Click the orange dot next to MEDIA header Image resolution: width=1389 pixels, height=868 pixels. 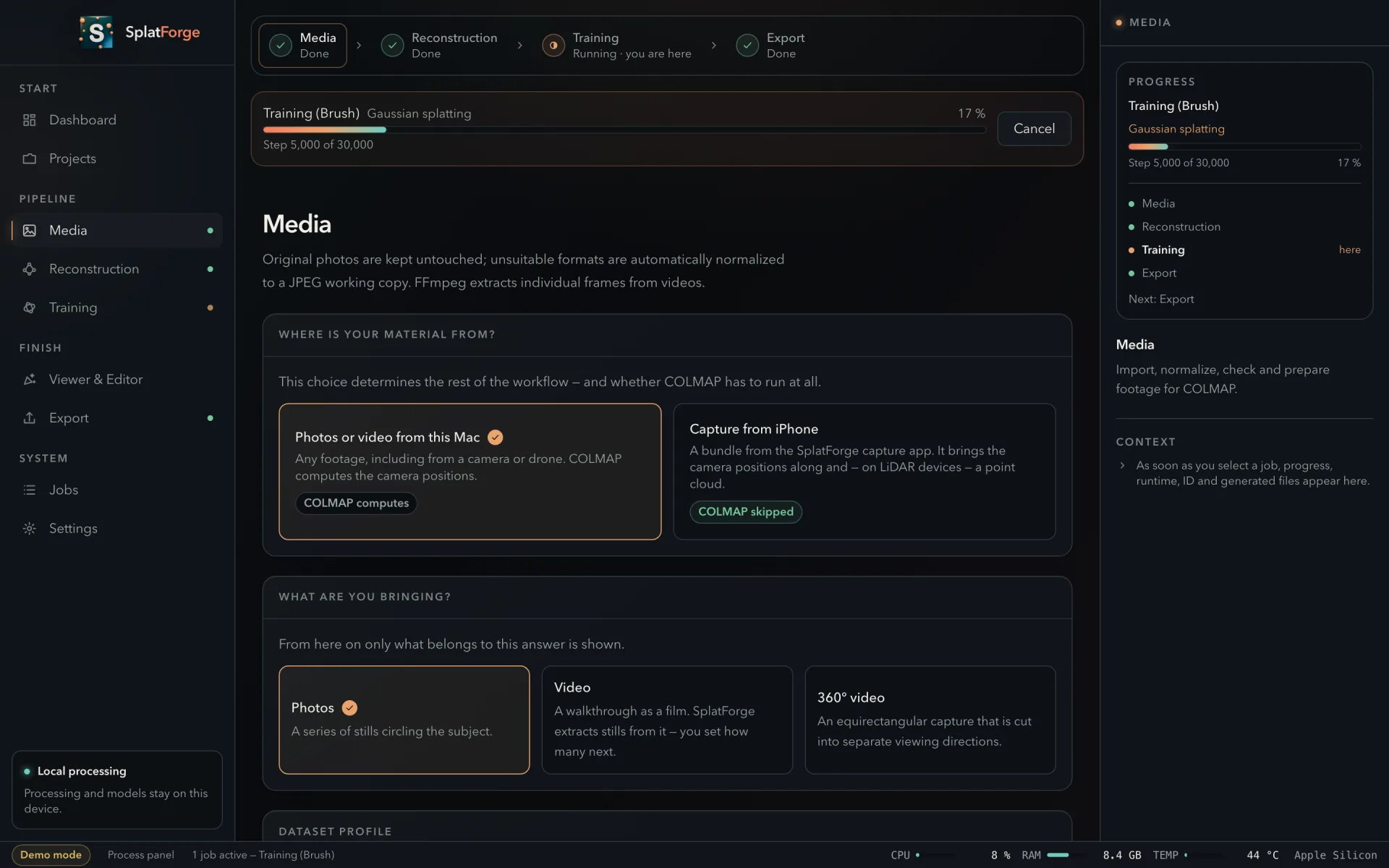coord(1119,22)
